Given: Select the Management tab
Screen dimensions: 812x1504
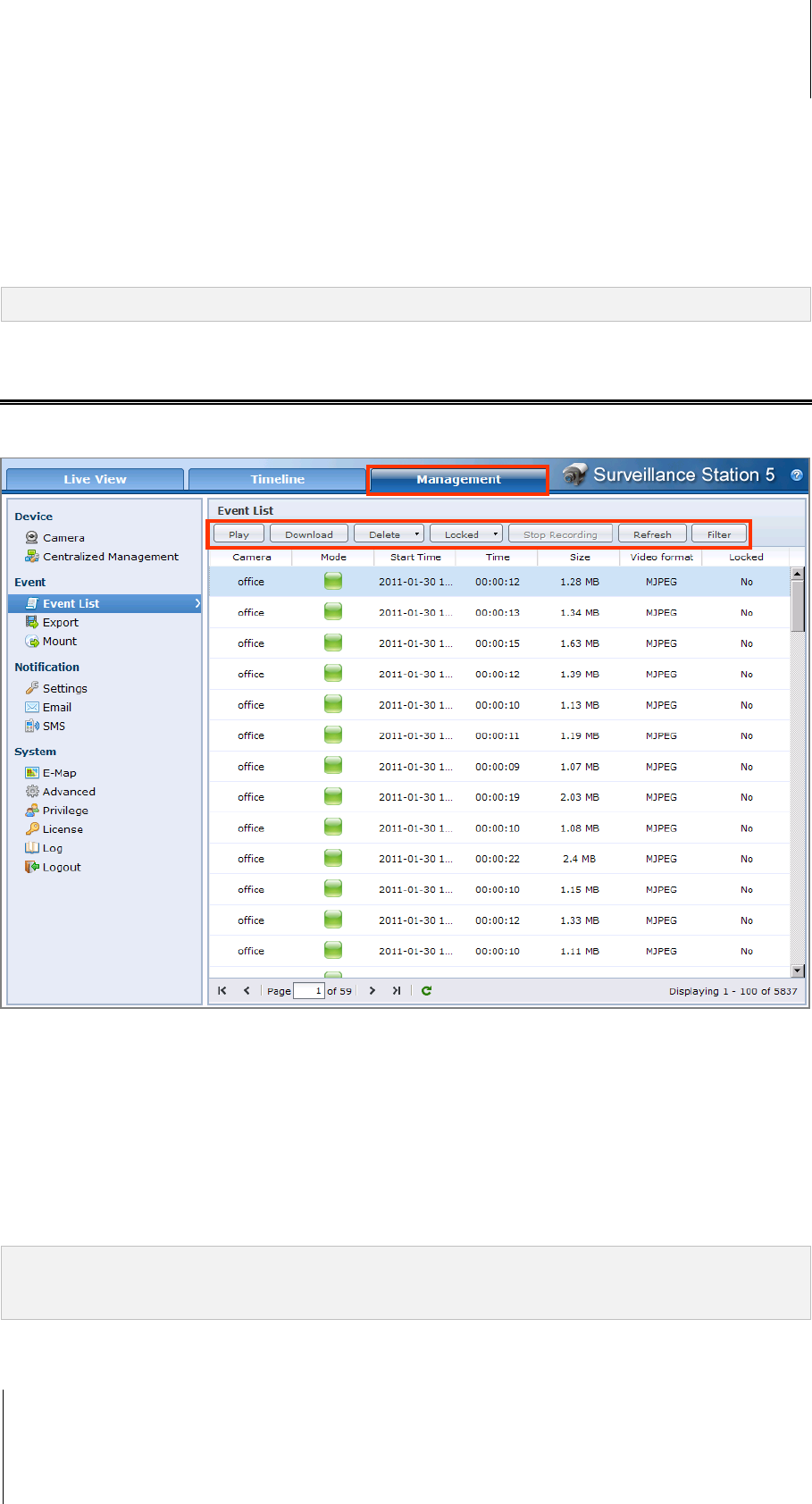Looking at the screenshot, I should tap(458, 479).
